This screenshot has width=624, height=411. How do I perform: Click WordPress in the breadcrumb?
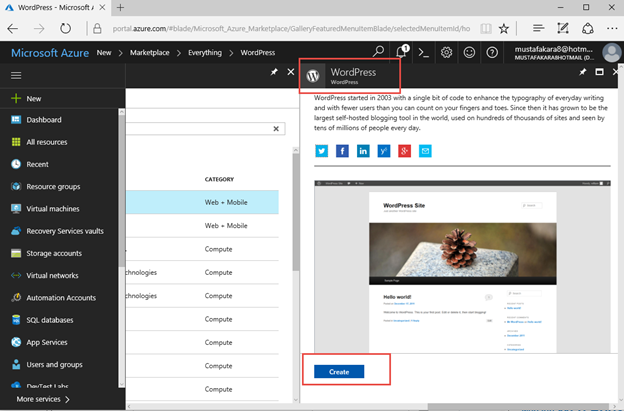[x=257, y=53]
